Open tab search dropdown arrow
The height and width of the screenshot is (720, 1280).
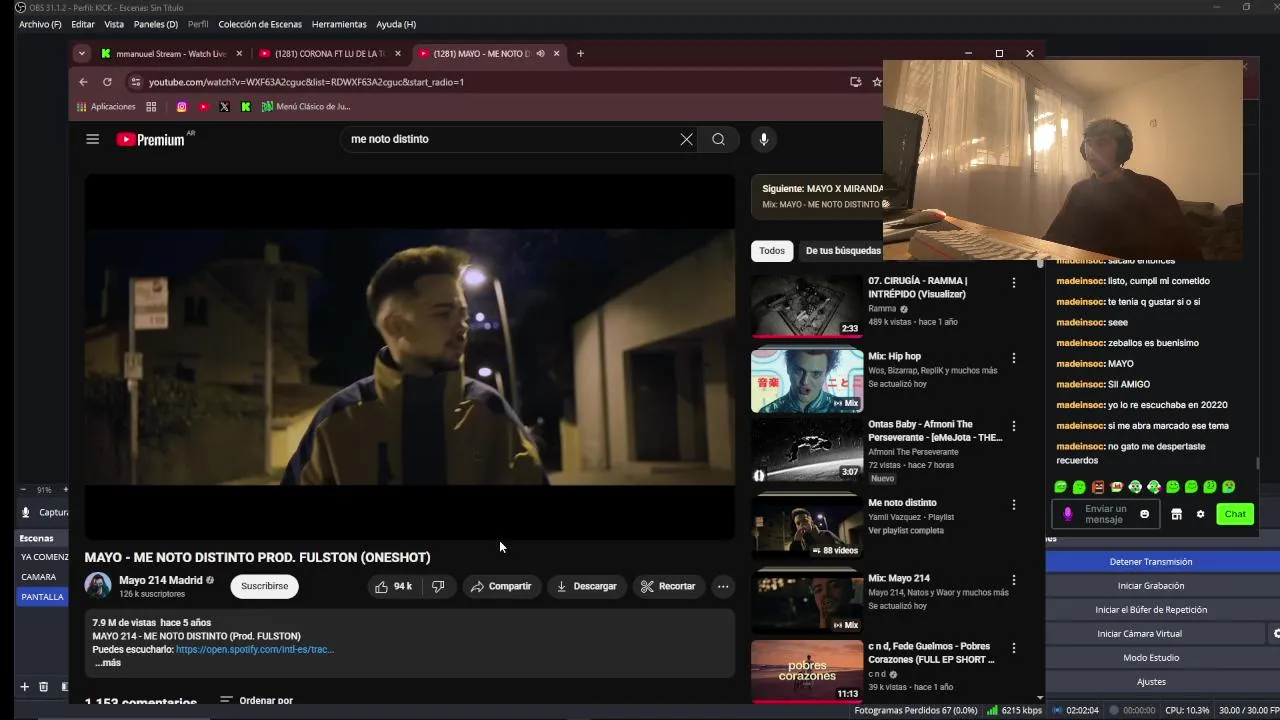[x=82, y=53]
